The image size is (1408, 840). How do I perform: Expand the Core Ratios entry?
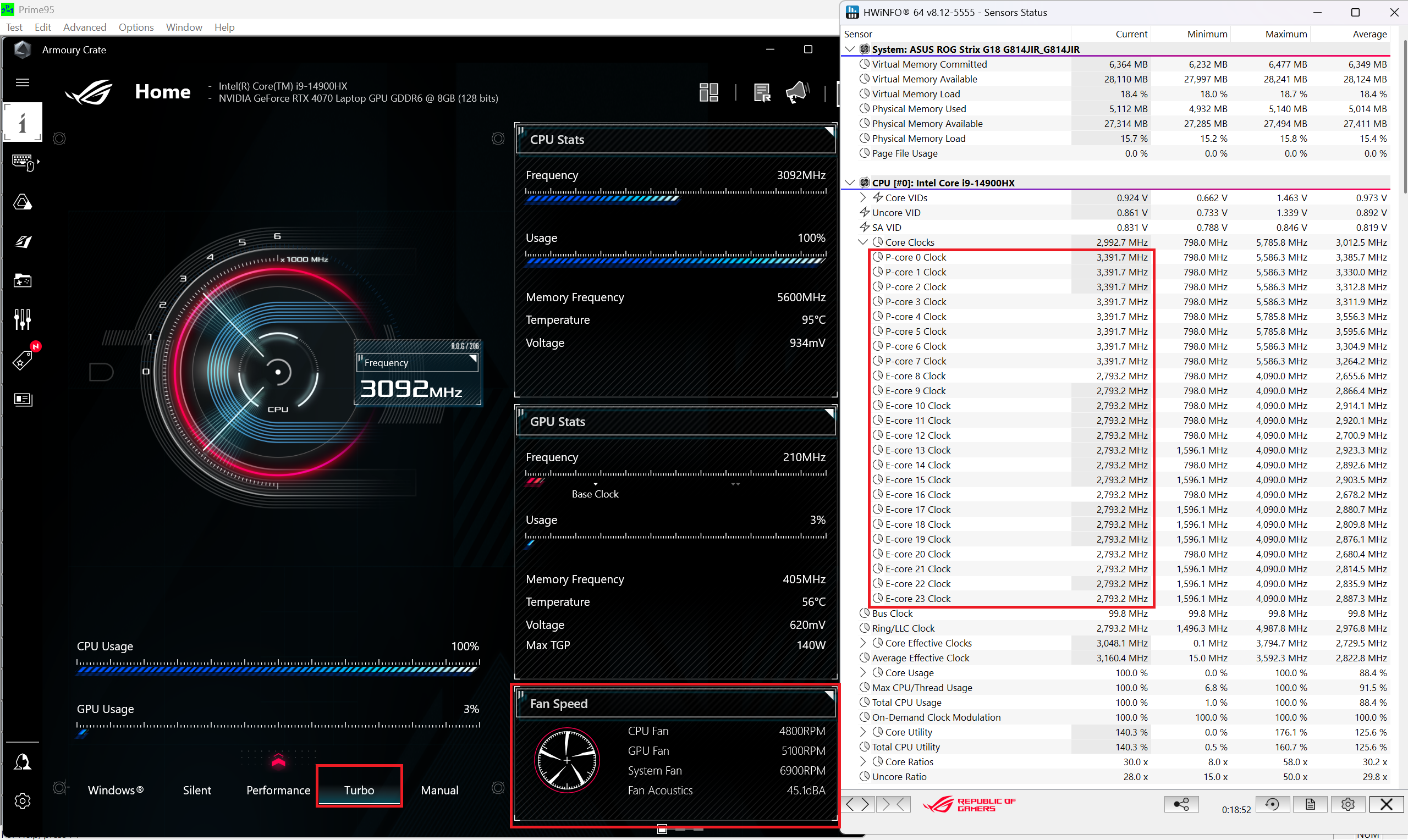863,761
